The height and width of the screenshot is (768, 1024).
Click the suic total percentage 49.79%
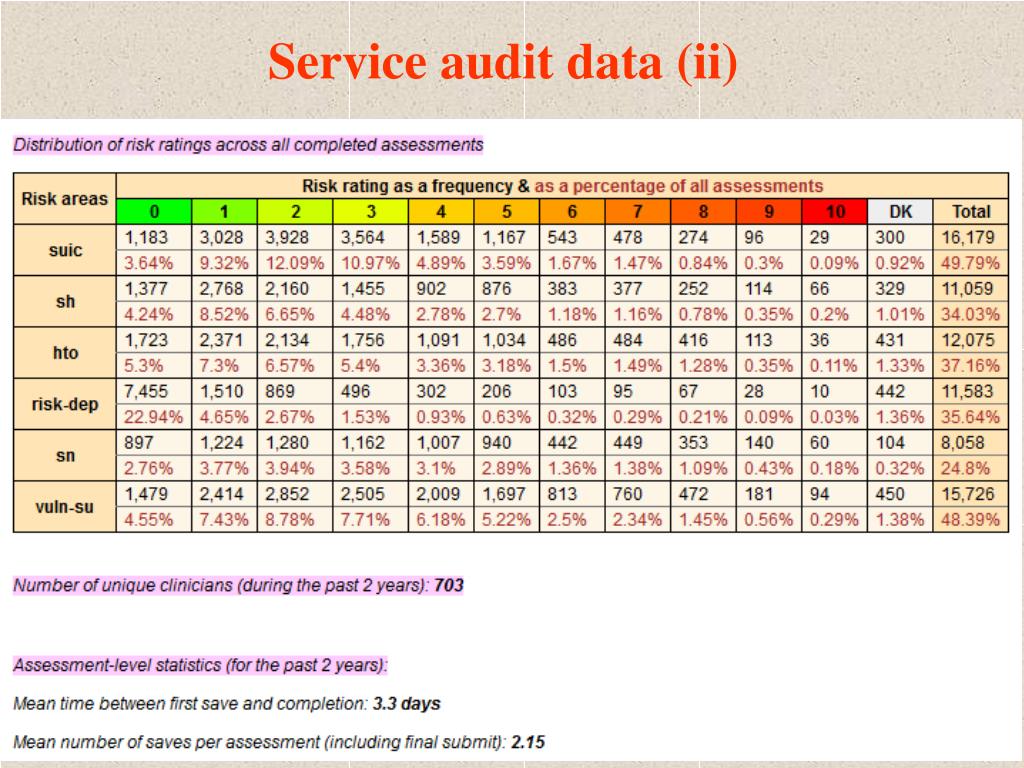tap(970, 263)
